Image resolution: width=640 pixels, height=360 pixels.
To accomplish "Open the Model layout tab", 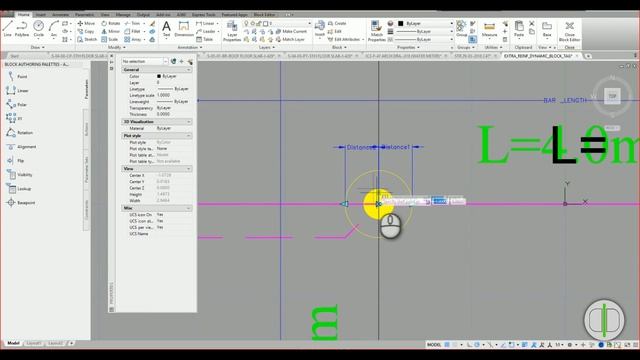I will coord(13,343).
